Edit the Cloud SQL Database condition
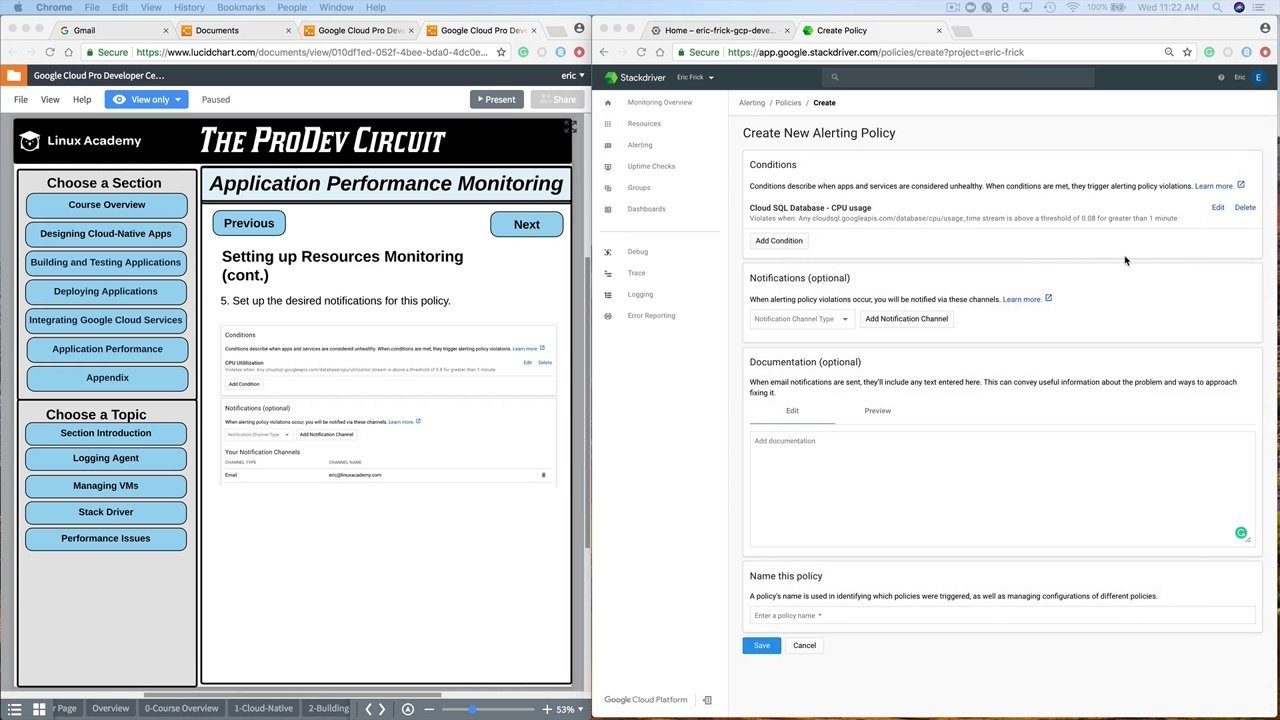1280x720 pixels. click(x=1218, y=208)
